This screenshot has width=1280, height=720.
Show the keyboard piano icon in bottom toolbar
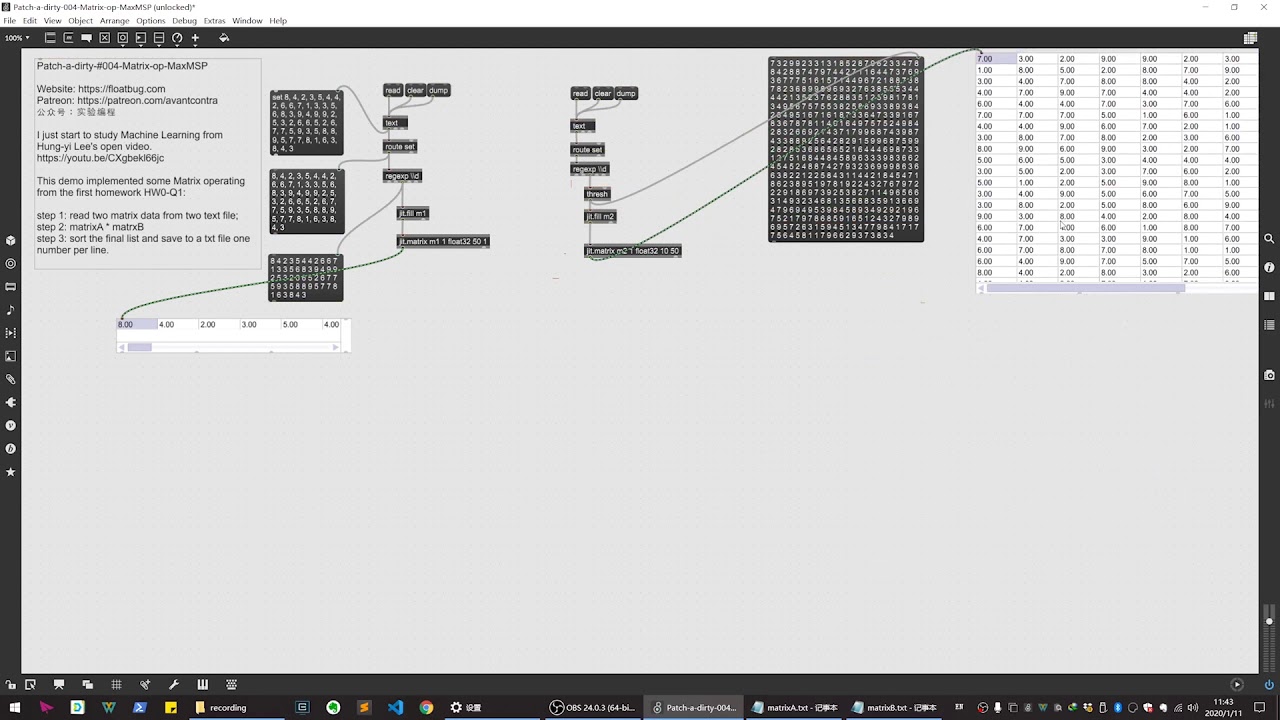[x=203, y=685]
